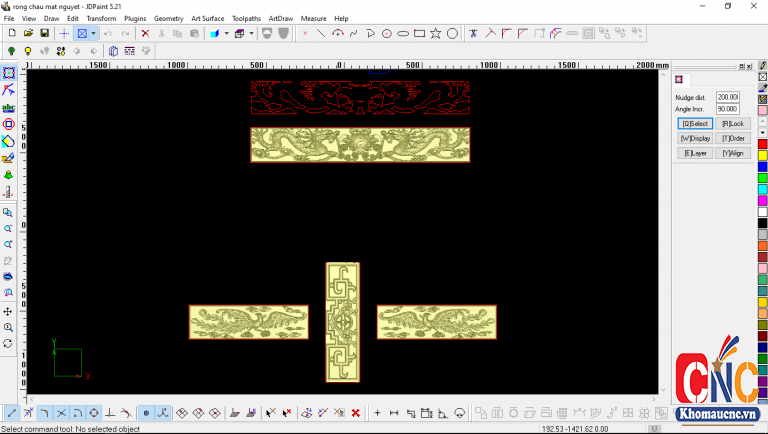768x434 pixels.
Task: Select the star shape drawing tool
Action: tap(436, 33)
